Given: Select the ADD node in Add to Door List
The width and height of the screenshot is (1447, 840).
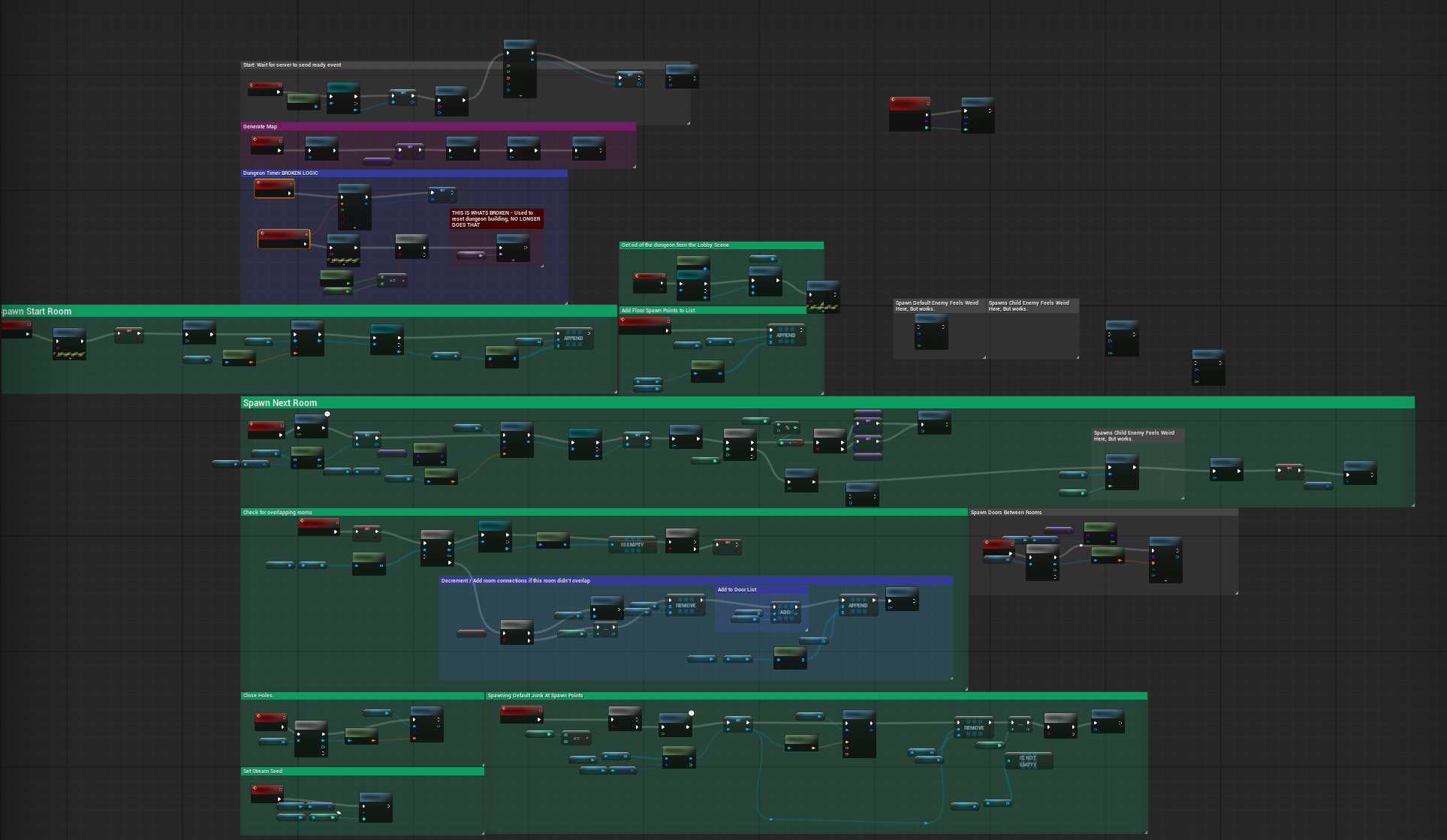Looking at the screenshot, I should pyautogui.click(x=785, y=612).
